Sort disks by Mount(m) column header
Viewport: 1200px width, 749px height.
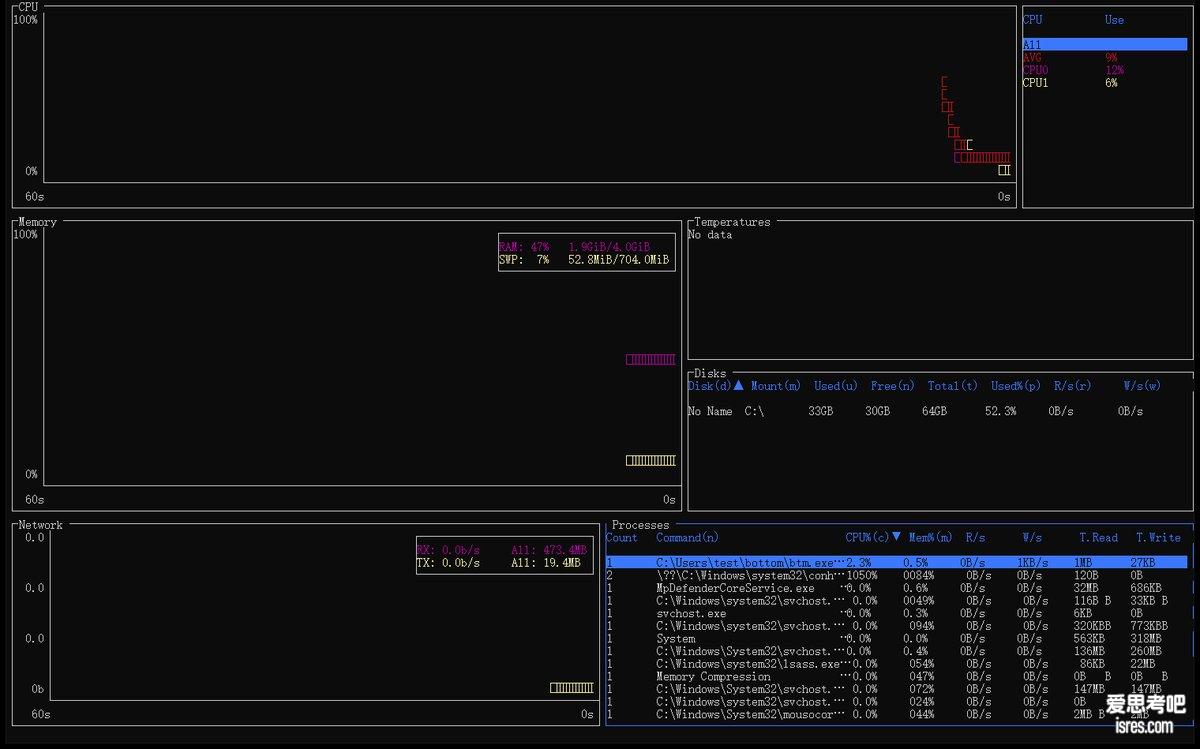pos(776,386)
